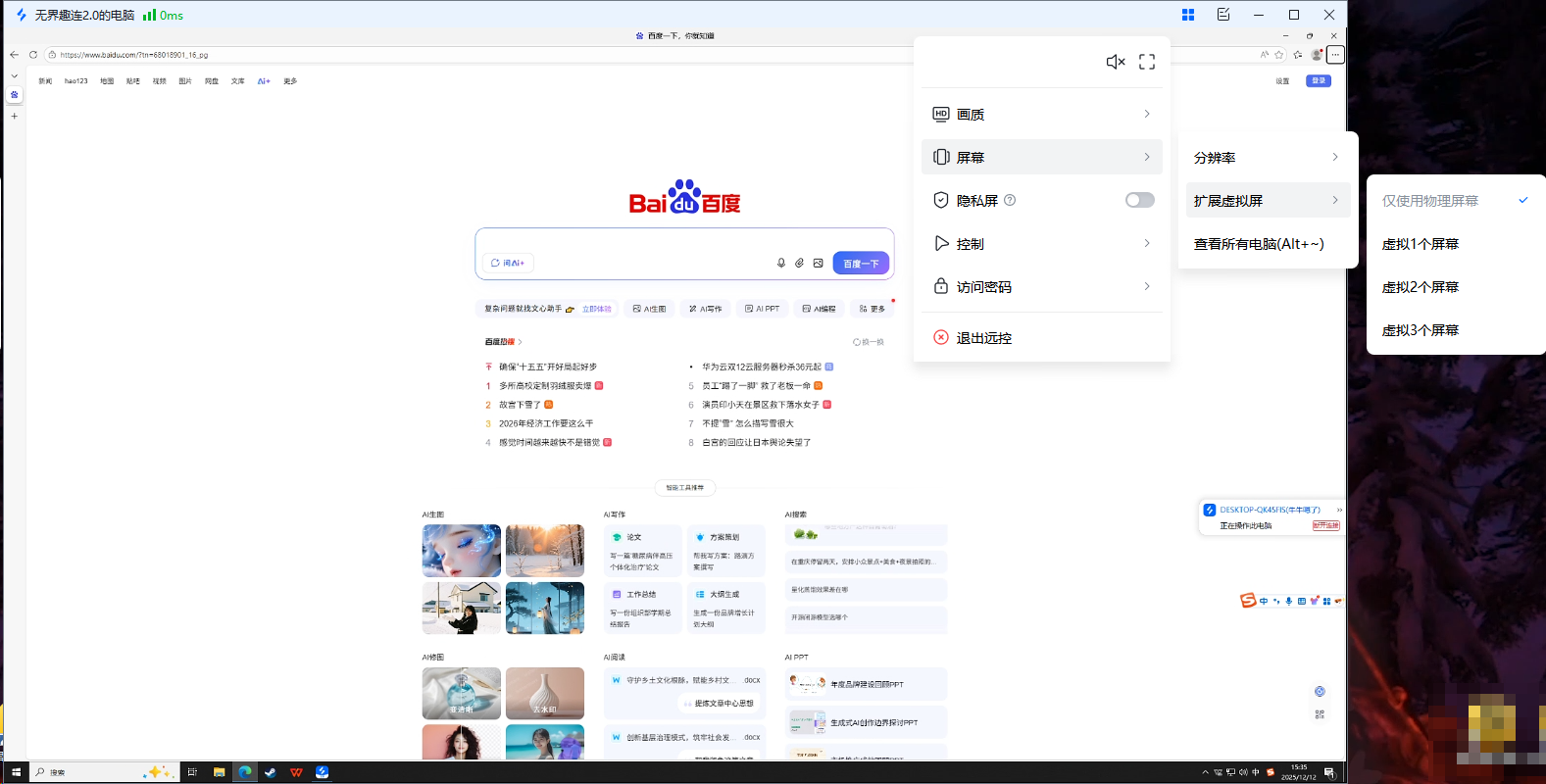Image resolution: width=1546 pixels, height=784 pixels.
Task: Click the 问AI+ button in search box
Action: (x=509, y=263)
